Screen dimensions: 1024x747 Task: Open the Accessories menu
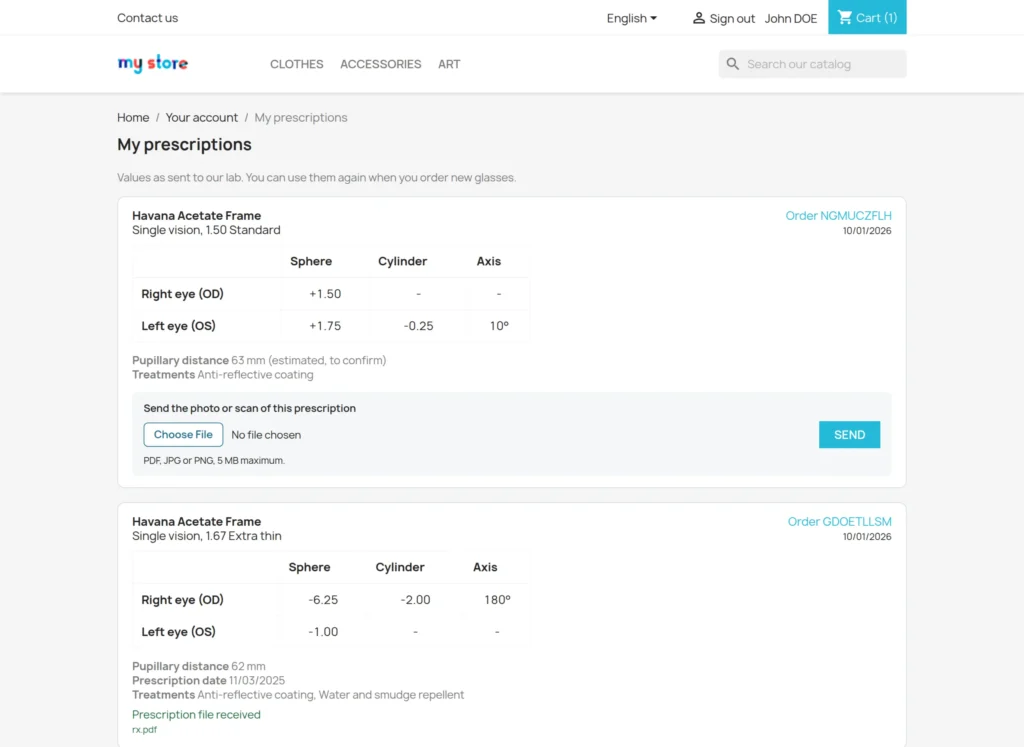point(381,64)
